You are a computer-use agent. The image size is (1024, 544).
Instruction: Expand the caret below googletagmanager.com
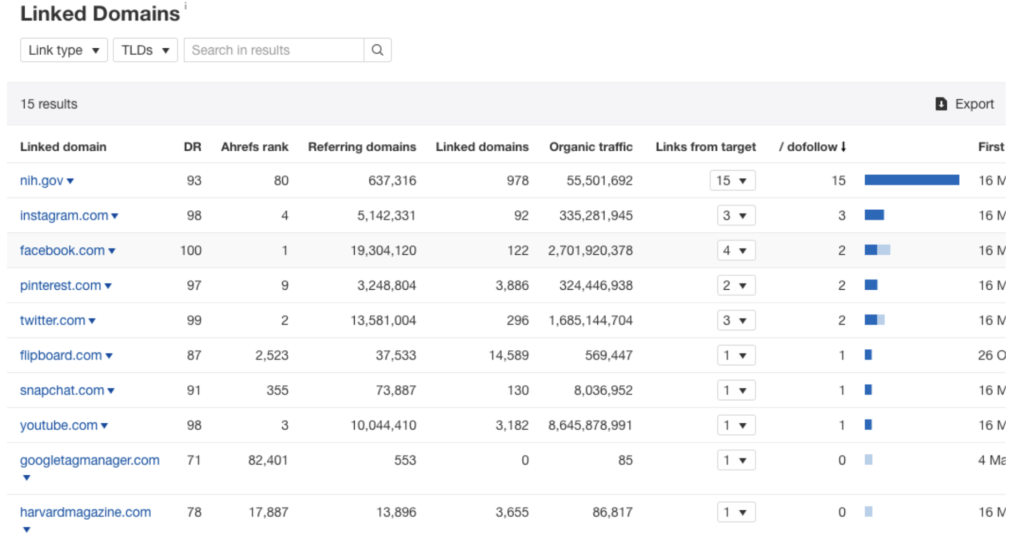[x=26, y=478]
